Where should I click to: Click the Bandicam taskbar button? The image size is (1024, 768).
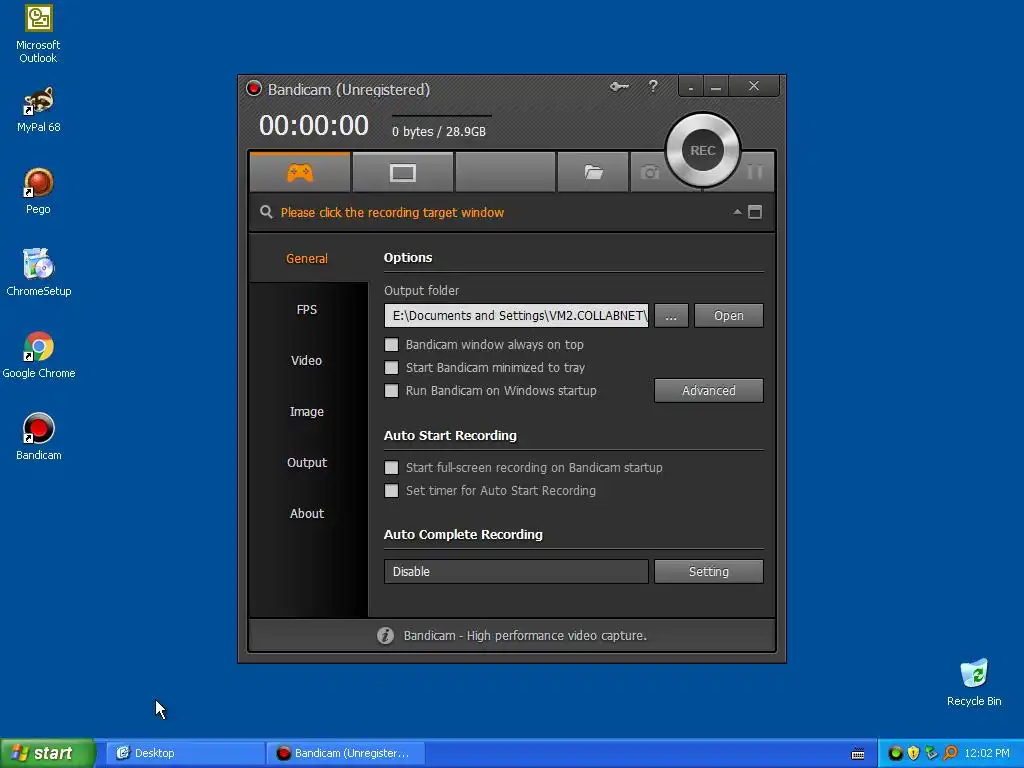(x=346, y=753)
